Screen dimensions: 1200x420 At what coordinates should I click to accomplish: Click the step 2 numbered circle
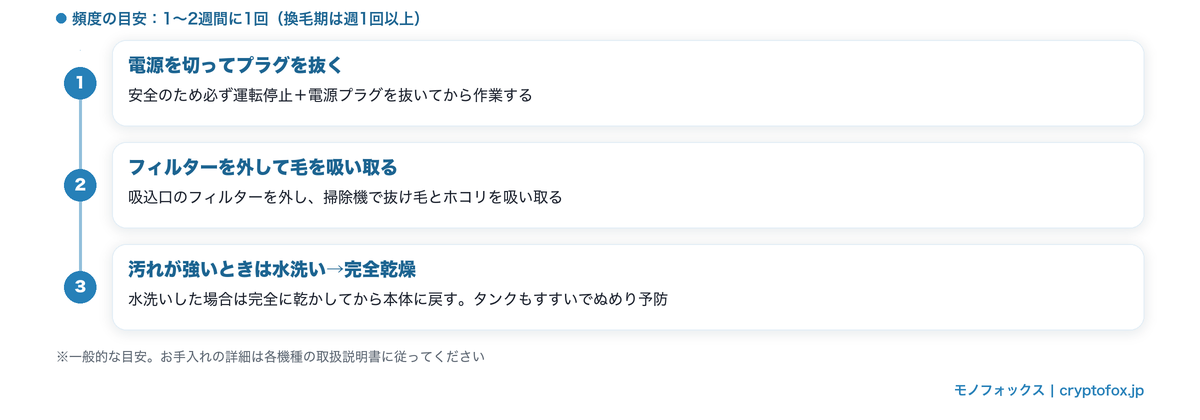coord(80,185)
